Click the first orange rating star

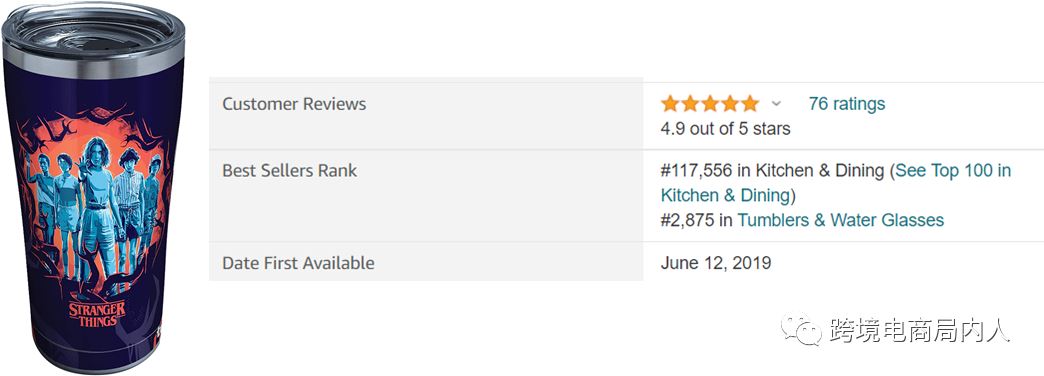pyautogui.click(x=670, y=104)
